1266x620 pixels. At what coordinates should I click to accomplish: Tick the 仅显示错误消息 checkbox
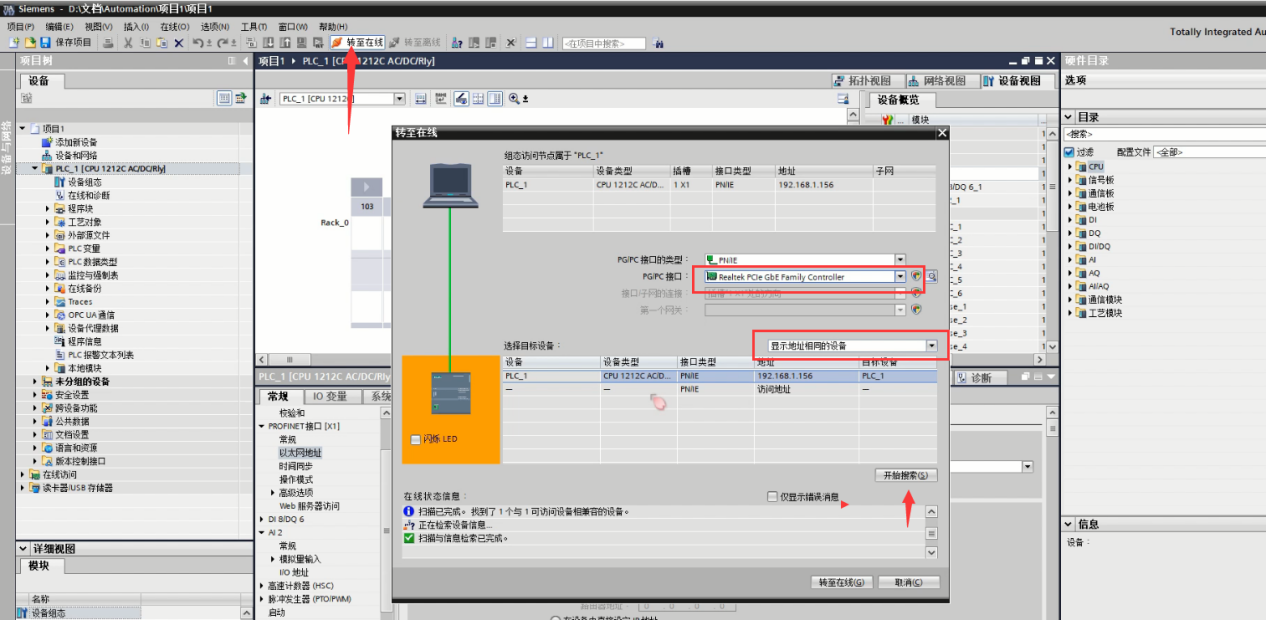click(x=772, y=496)
